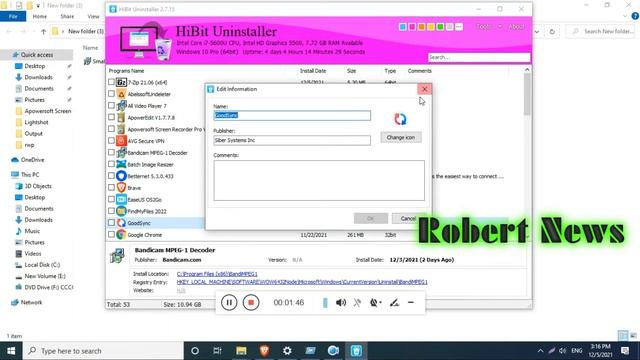This screenshot has width=640, height=360.
Task: Check the Bandicam MPEG-1 Decoder checkbox
Action: tap(111, 152)
